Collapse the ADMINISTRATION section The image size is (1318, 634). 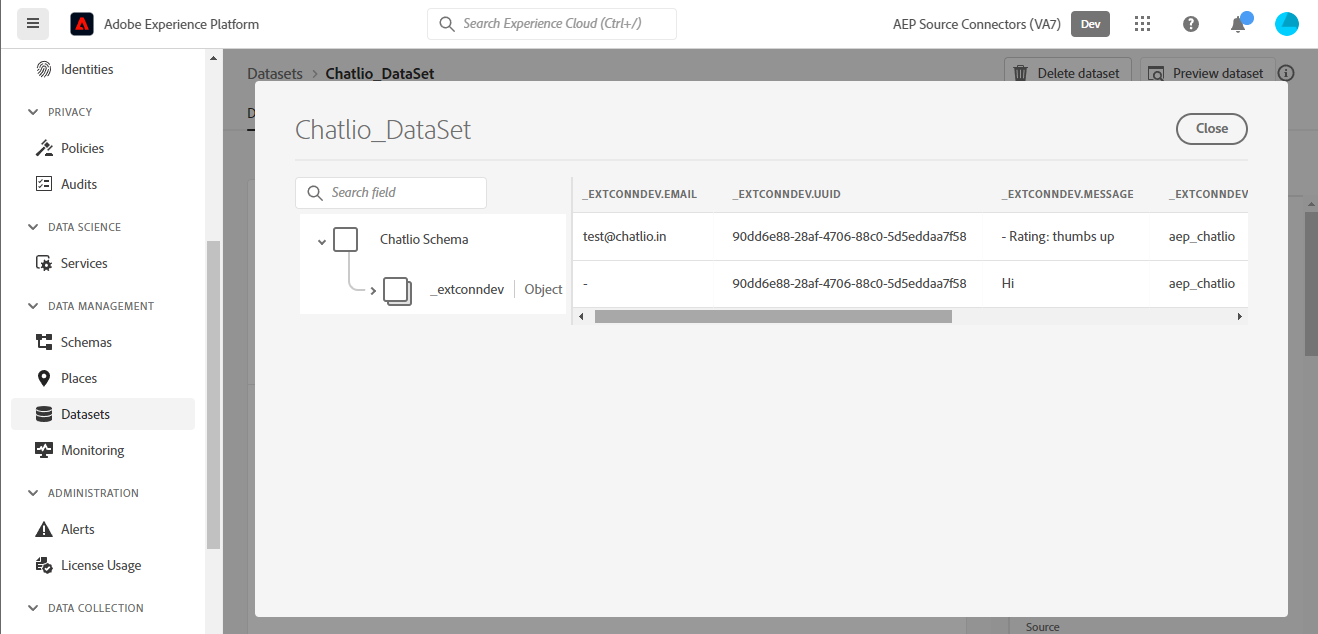pos(33,493)
